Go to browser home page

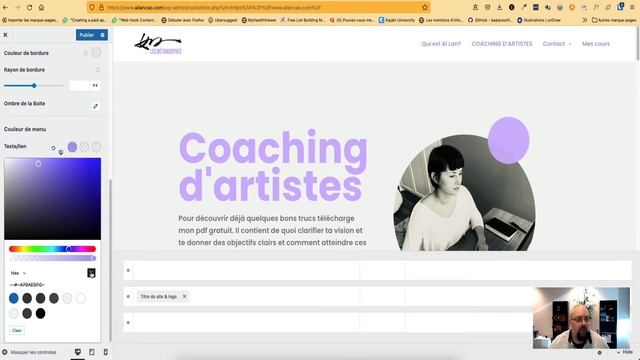tap(41, 7)
